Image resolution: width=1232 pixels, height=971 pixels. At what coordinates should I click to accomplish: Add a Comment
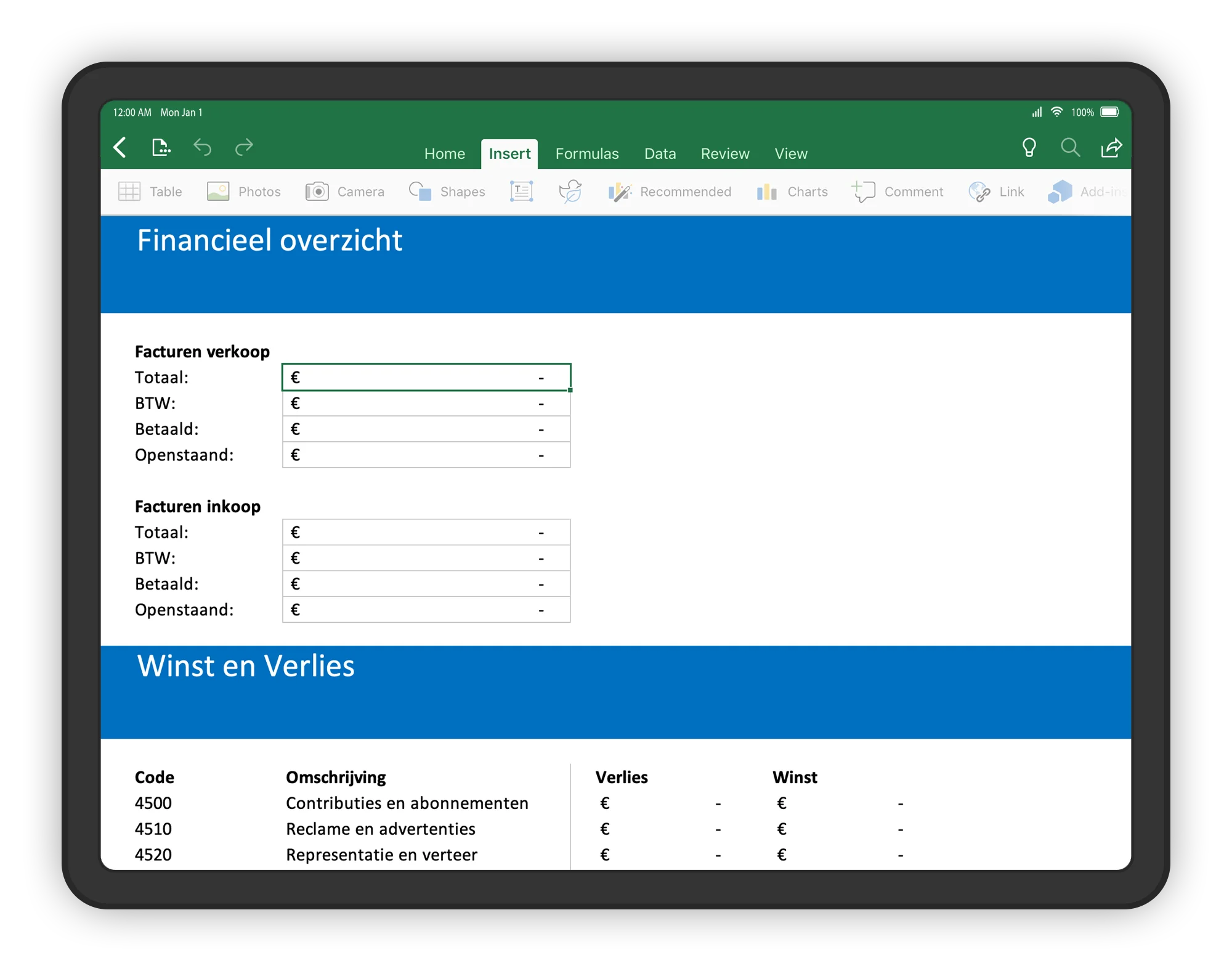(x=898, y=192)
